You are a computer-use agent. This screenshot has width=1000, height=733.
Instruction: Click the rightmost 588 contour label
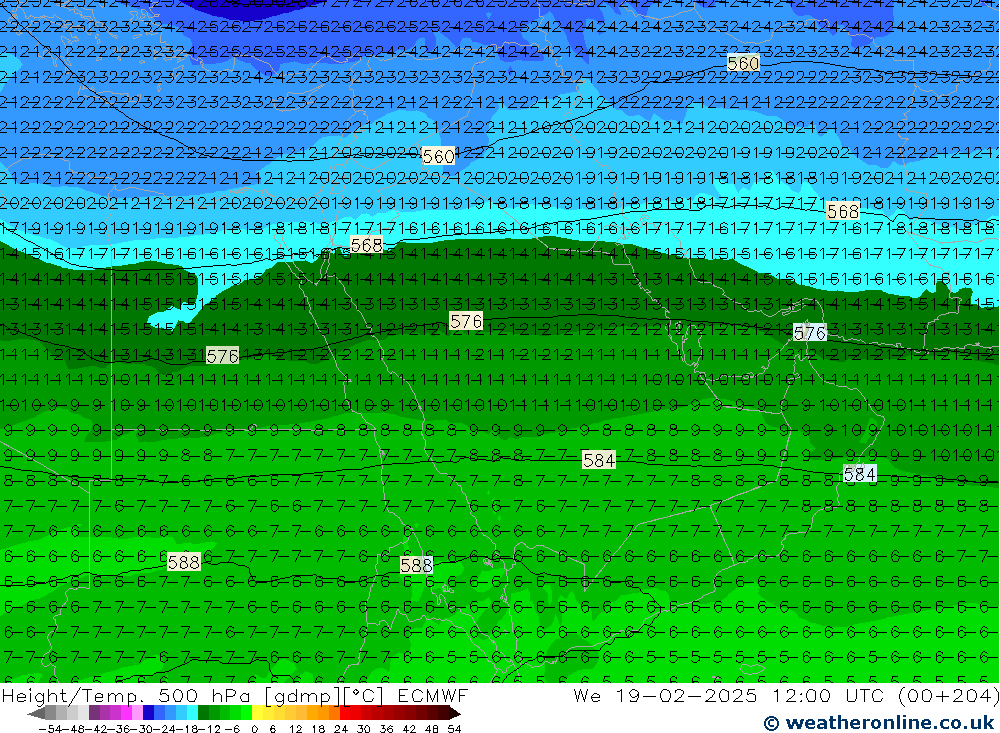416,565
